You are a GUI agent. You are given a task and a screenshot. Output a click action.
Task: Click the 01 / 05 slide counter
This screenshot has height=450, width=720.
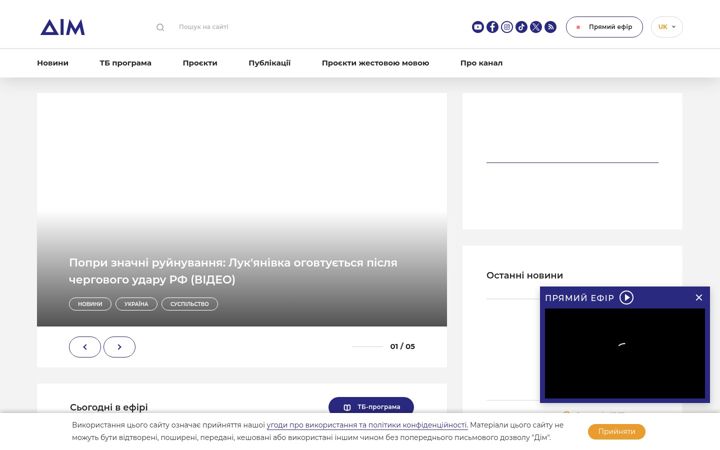(402, 347)
